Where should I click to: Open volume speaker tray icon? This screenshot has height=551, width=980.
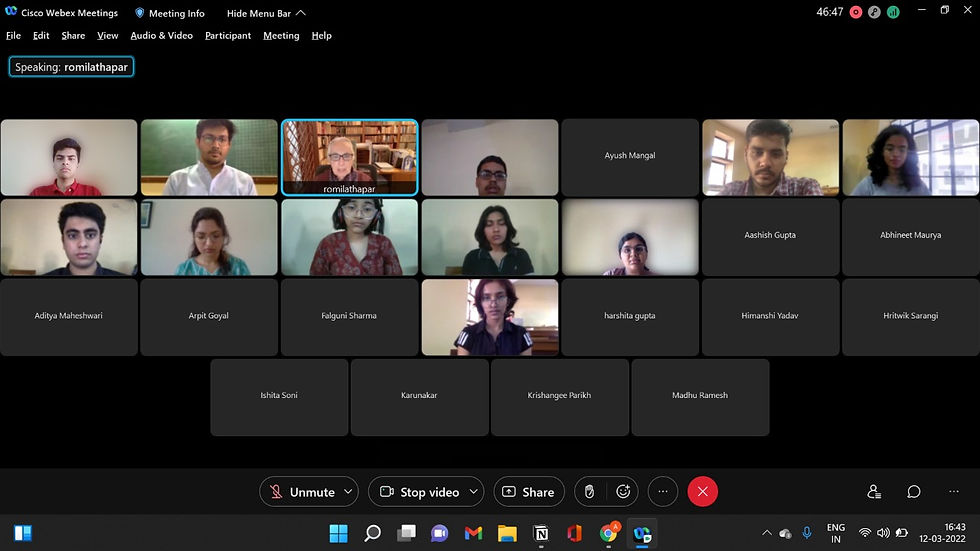(x=883, y=533)
